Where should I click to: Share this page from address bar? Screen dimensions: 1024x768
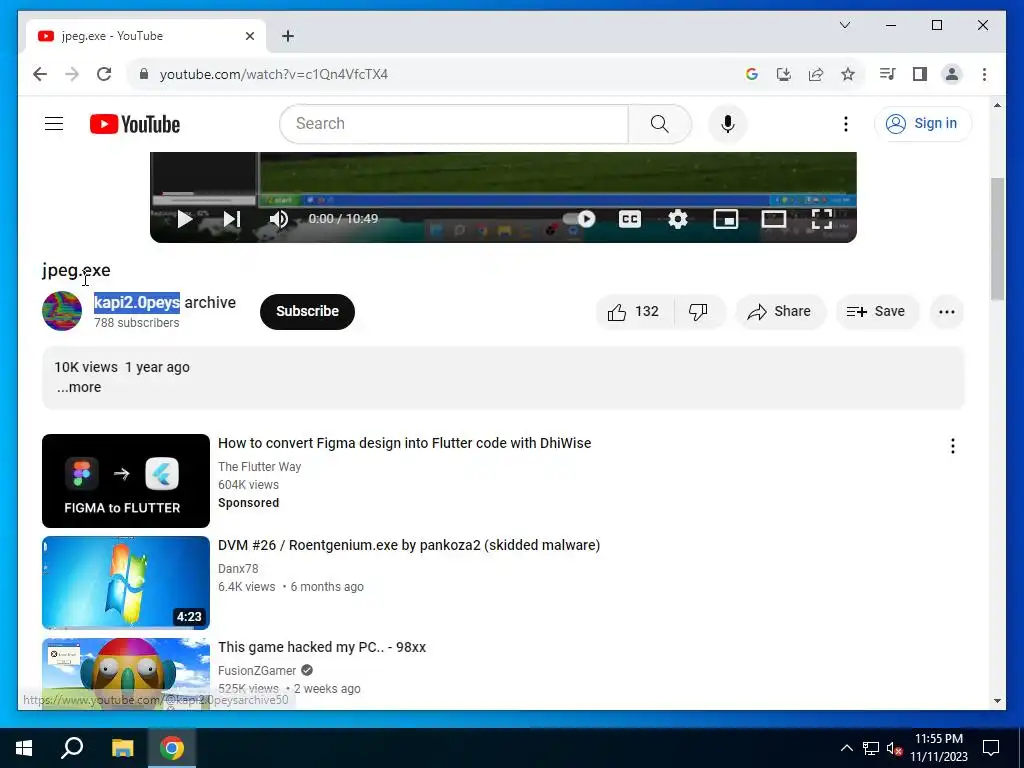click(x=816, y=74)
